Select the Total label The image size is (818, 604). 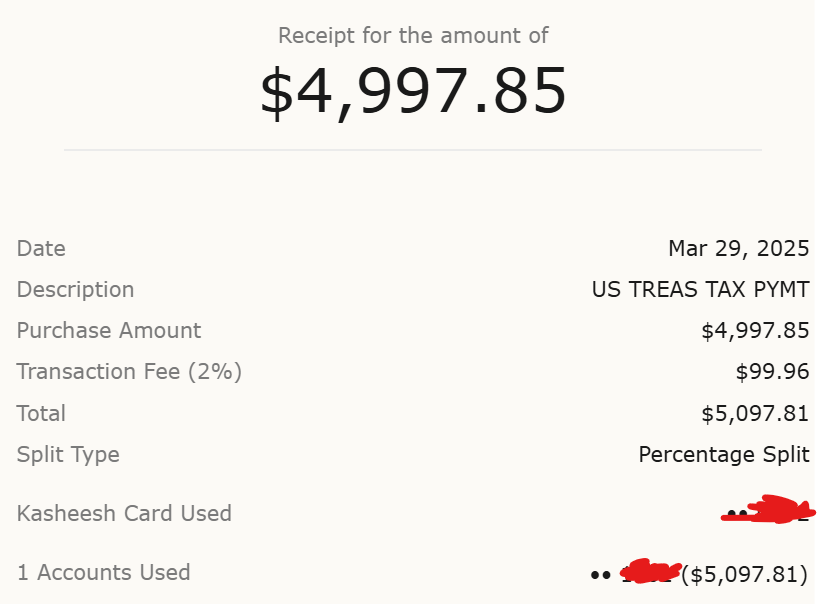coord(41,413)
